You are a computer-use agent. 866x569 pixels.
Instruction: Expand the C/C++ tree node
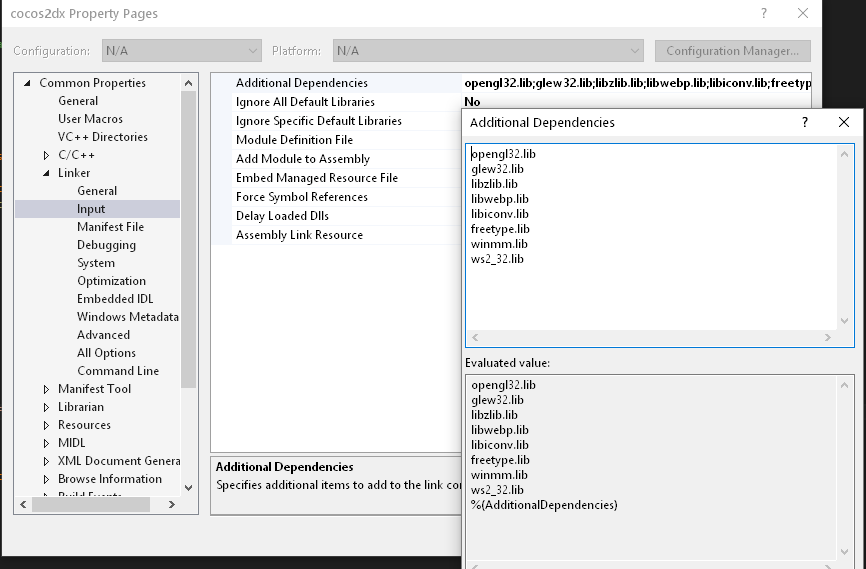[46, 155]
